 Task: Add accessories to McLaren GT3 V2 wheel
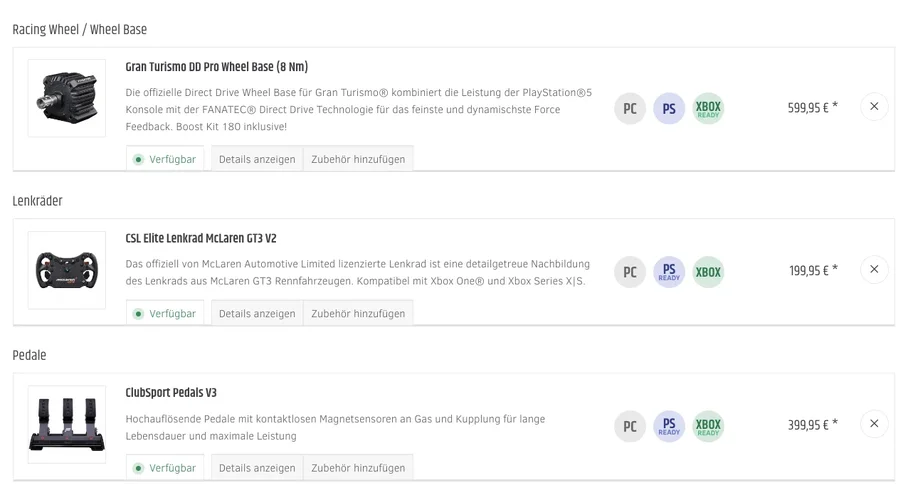[358, 313]
